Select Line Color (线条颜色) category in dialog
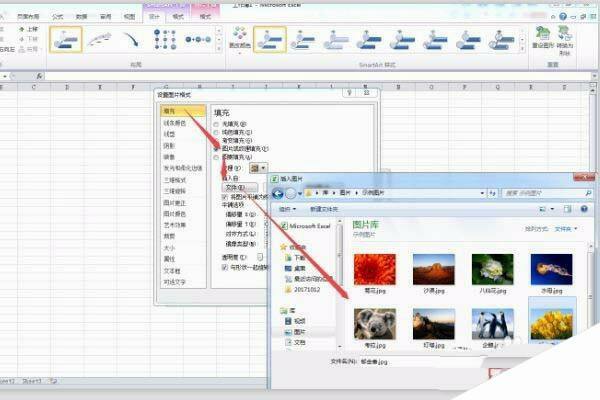Viewport: 600px width, 400px height. (175, 123)
